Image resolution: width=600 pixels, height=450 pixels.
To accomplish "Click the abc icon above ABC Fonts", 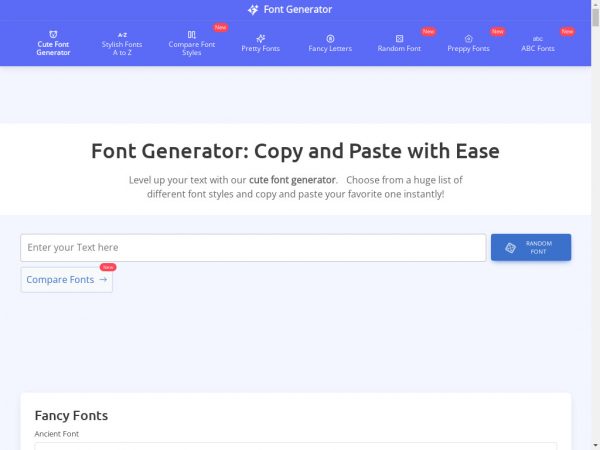I will point(538,39).
